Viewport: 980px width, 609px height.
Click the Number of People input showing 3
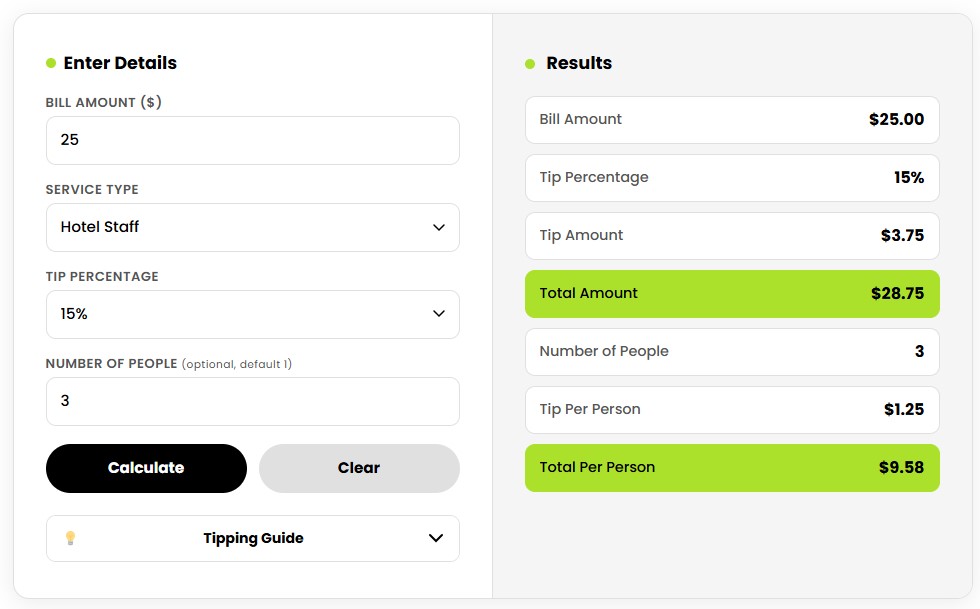252,401
